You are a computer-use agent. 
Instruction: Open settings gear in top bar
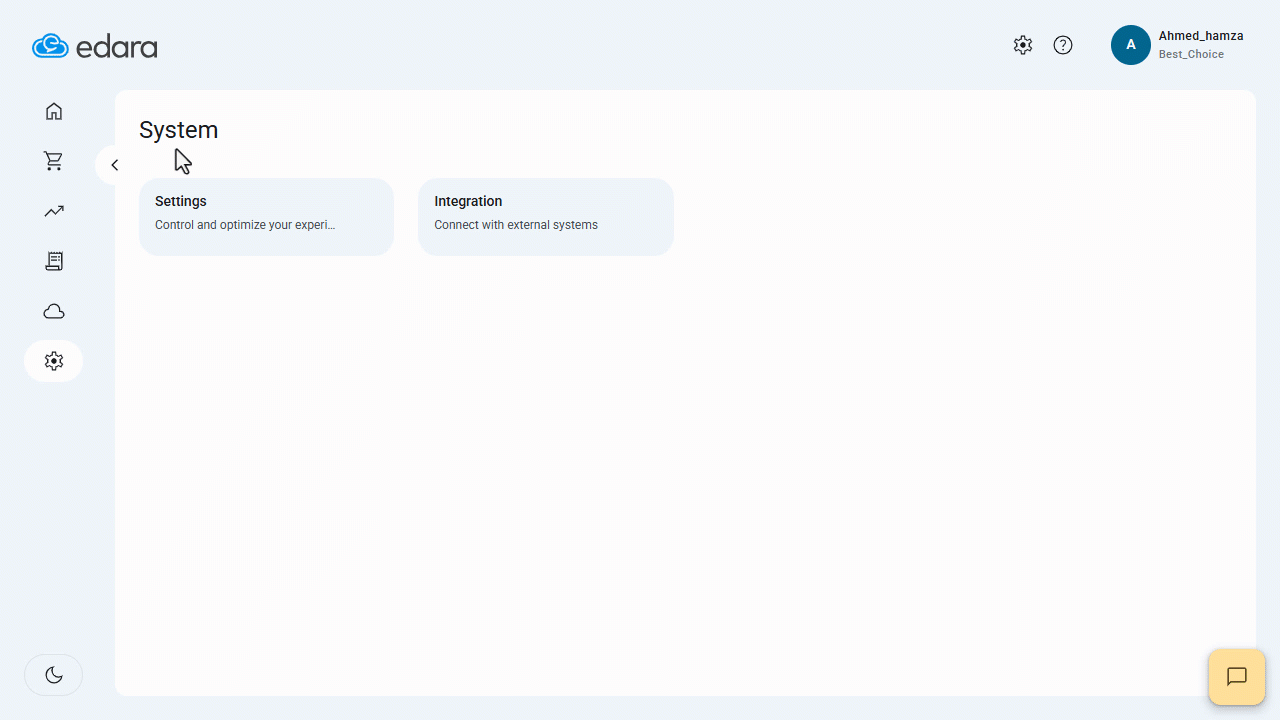tap(1022, 45)
